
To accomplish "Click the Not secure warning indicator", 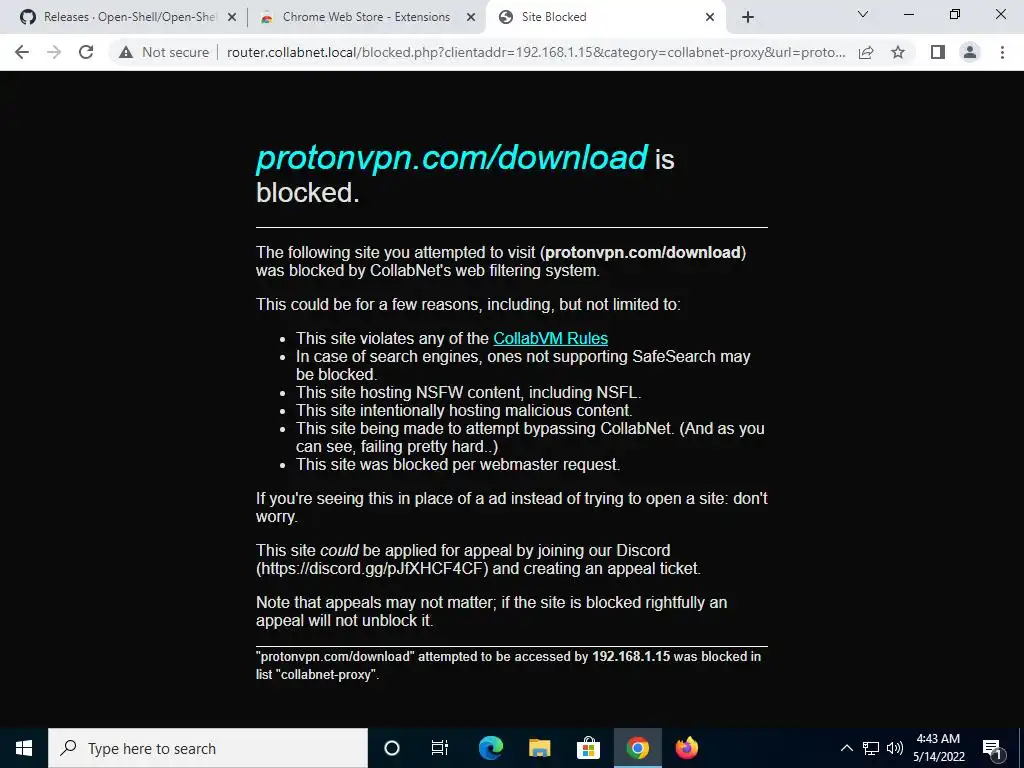I will [x=164, y=52].
